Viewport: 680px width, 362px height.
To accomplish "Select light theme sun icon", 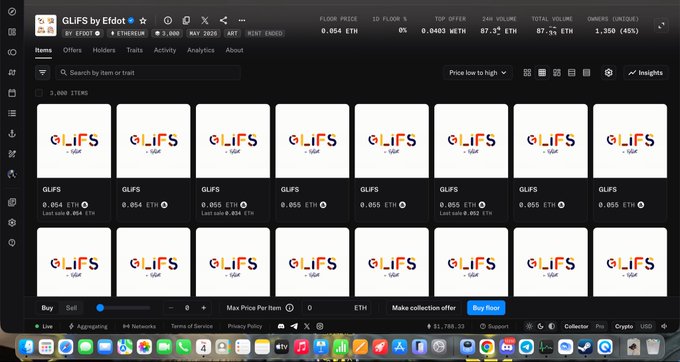I will [x=529, y=326].
